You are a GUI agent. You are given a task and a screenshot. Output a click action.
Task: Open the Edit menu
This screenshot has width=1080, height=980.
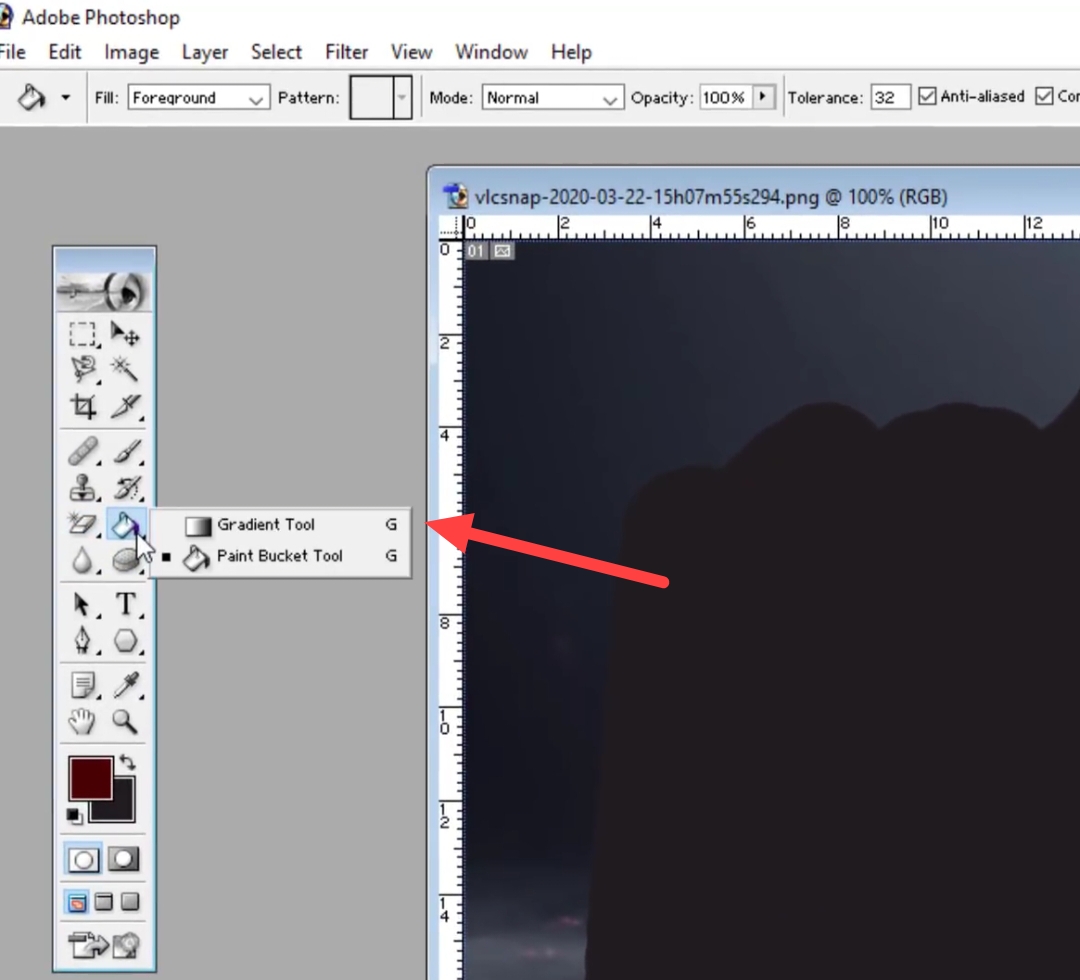[x=65, y=52]
